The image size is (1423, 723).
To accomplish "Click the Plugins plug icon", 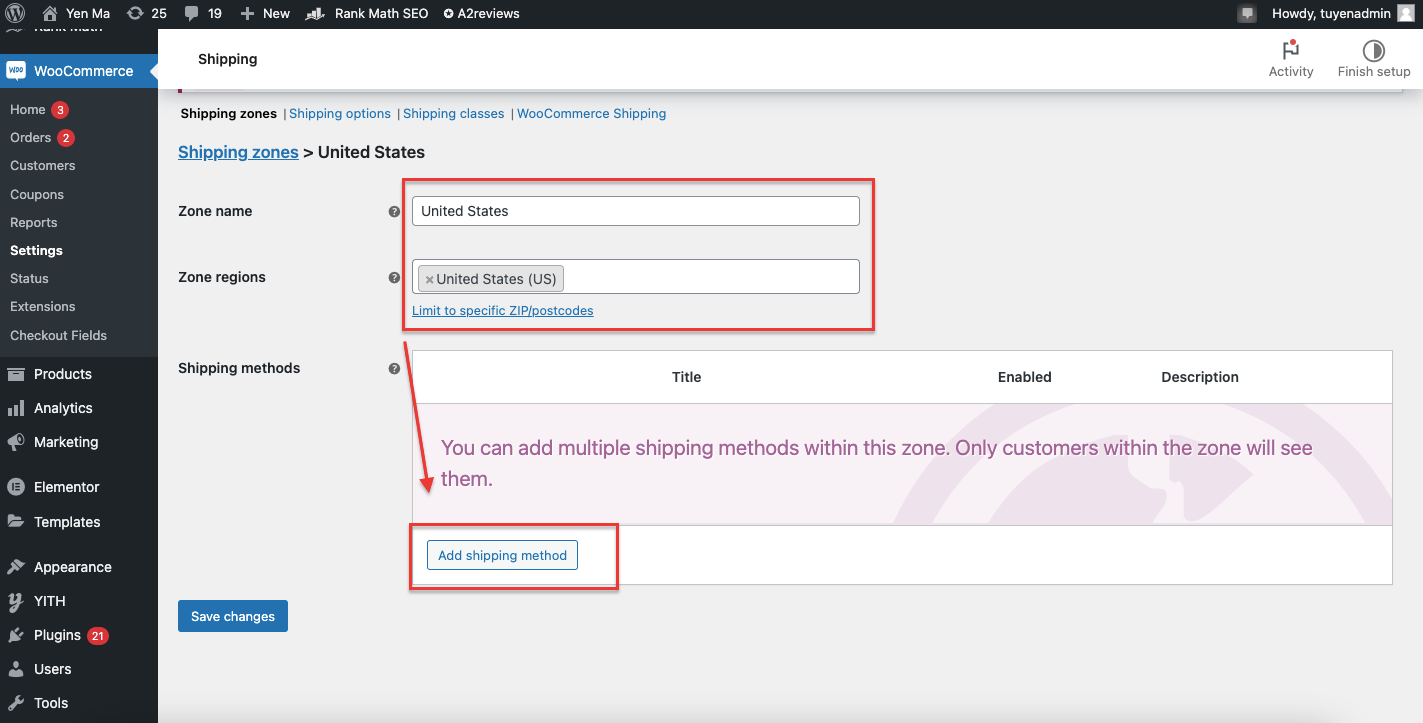I will coord(16,635).
